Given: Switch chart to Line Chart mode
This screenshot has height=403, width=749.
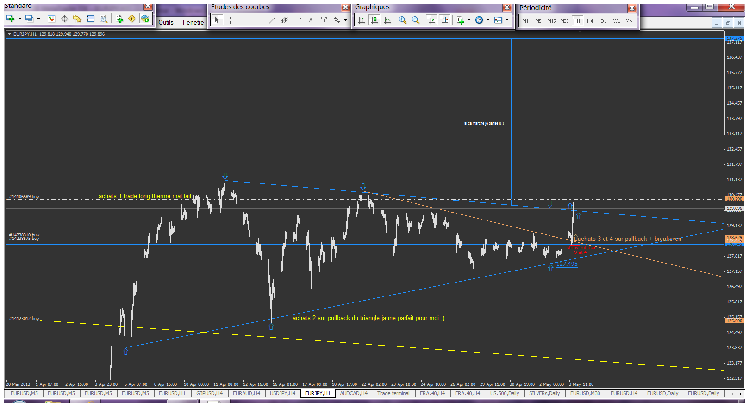Looking at the screenshot, I should coord(387,20).
